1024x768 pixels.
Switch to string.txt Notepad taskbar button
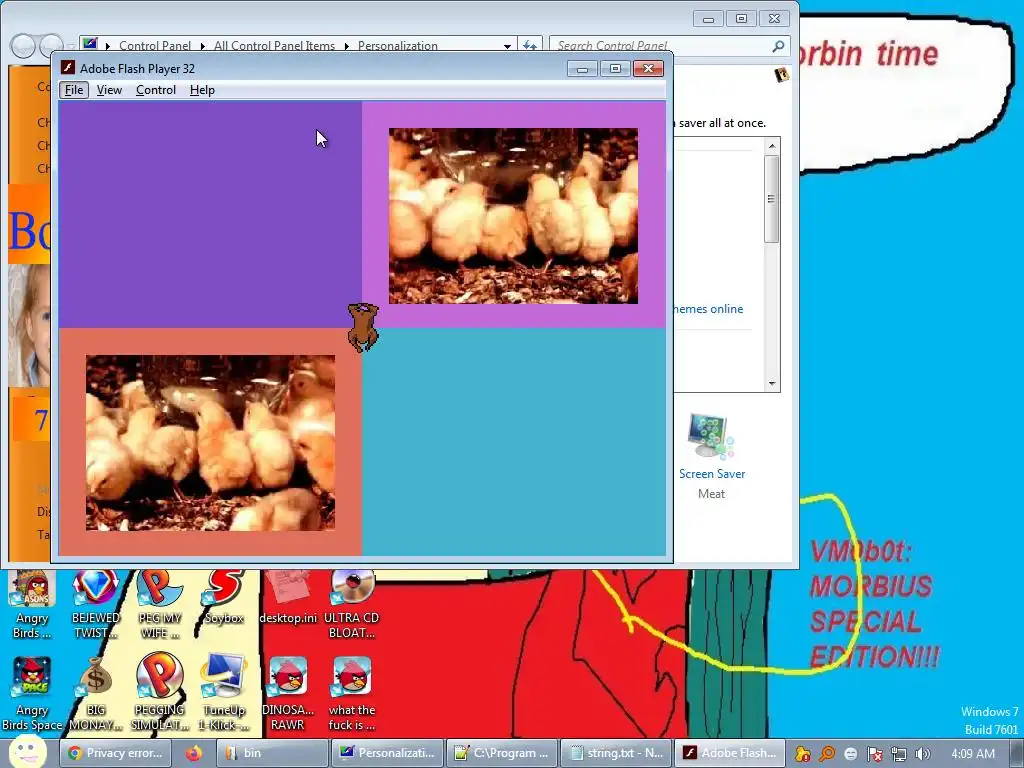point(616,753)
